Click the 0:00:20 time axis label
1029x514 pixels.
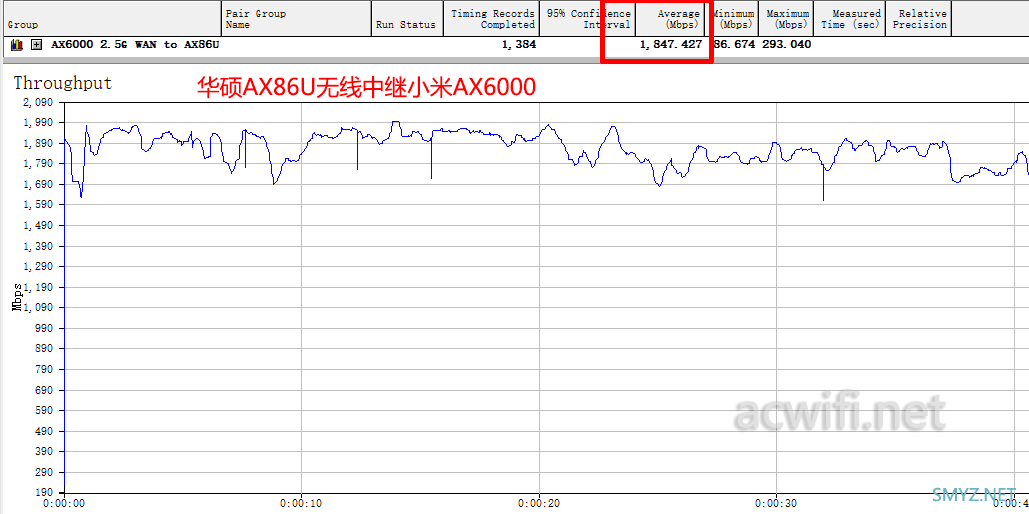pyautogui.click(x=539, y=504)
